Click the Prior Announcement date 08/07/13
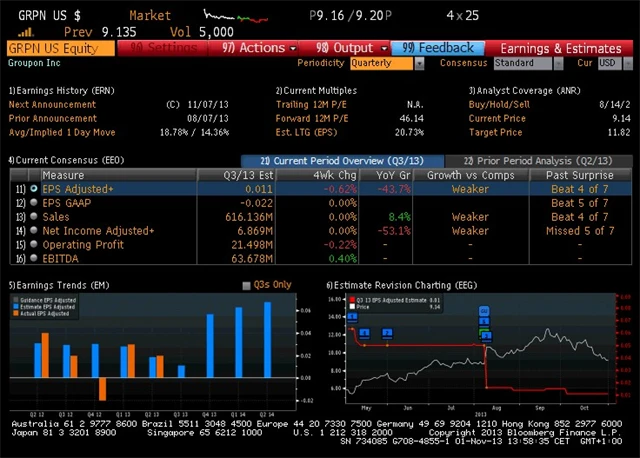 (208, 118)
